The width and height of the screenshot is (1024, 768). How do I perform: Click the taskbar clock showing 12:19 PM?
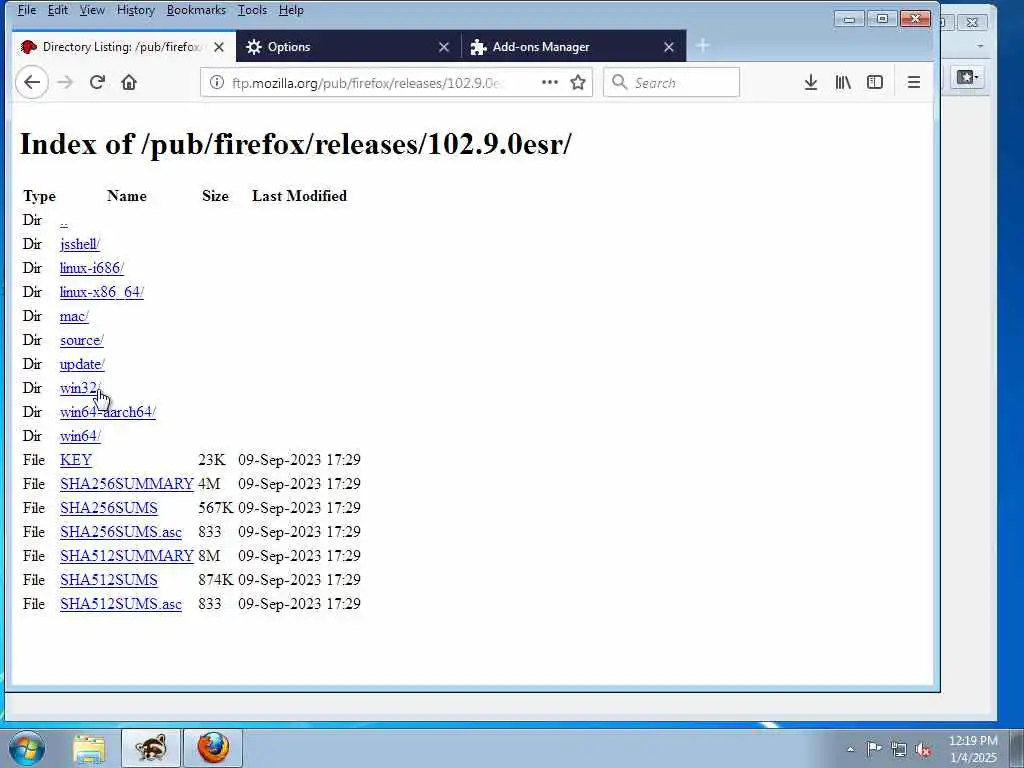(973, 741)
